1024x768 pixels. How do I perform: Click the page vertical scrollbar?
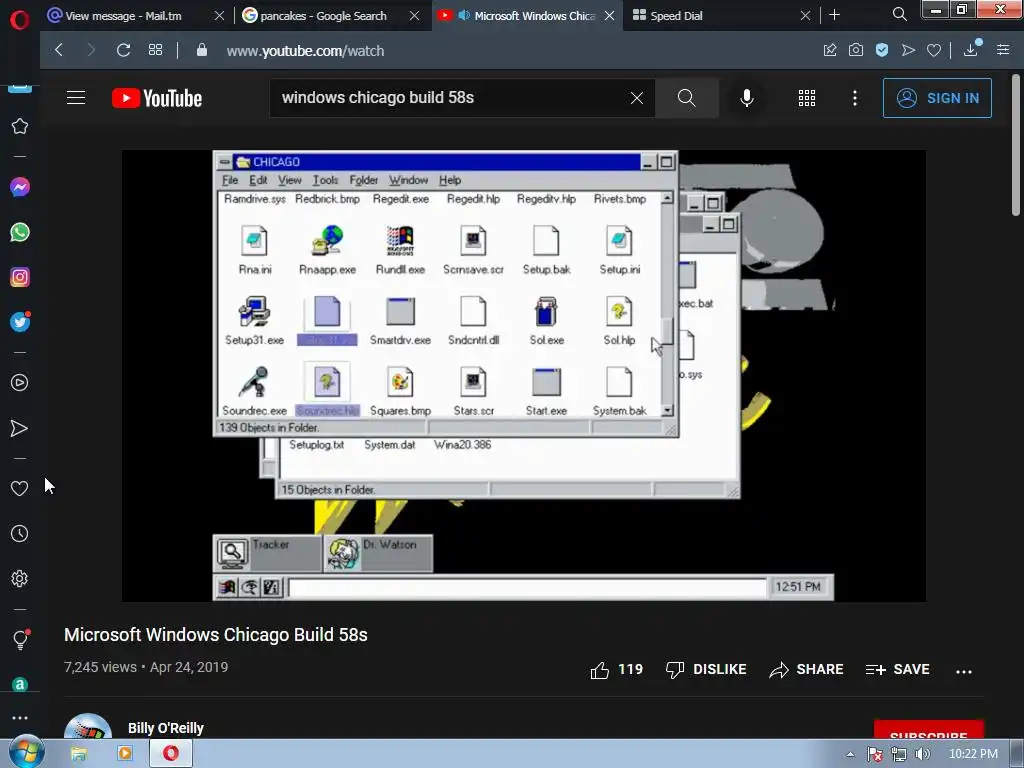[x=1016, y=145]
